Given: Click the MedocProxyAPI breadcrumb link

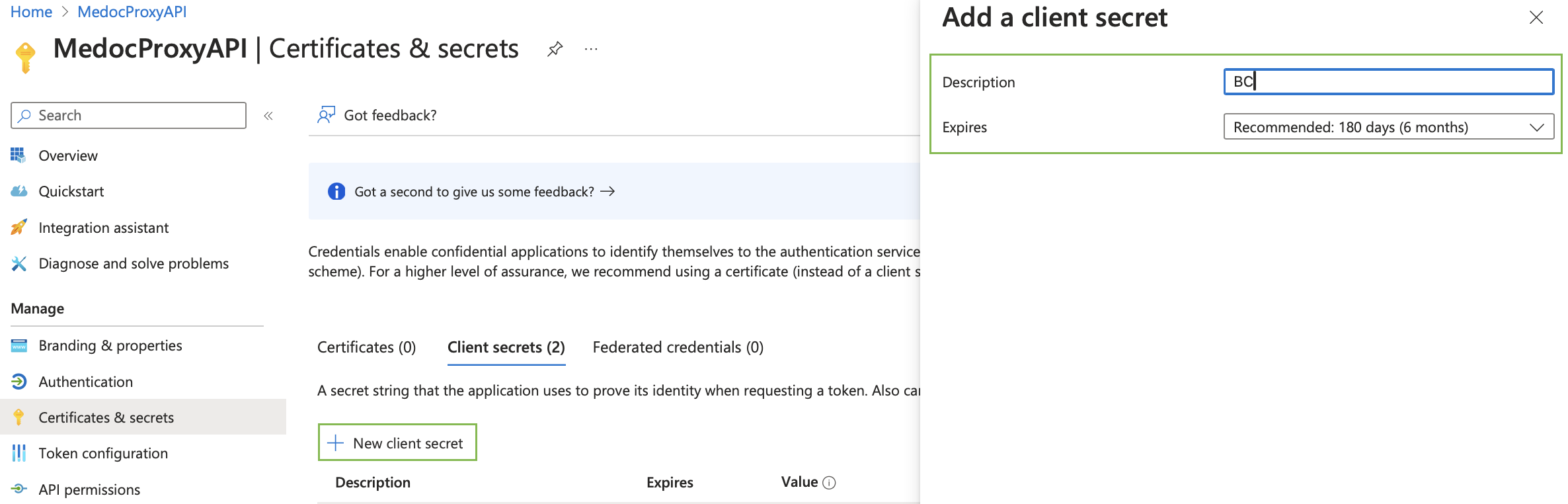Looking at the screenshot, I should pos(132,12).
